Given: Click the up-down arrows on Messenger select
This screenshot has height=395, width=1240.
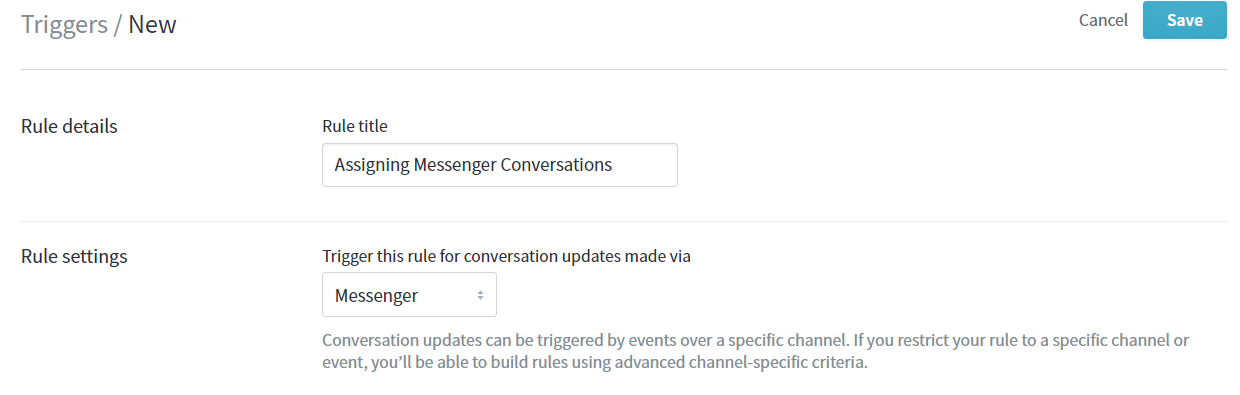Looking at the screenshot, I should (480, 295).
